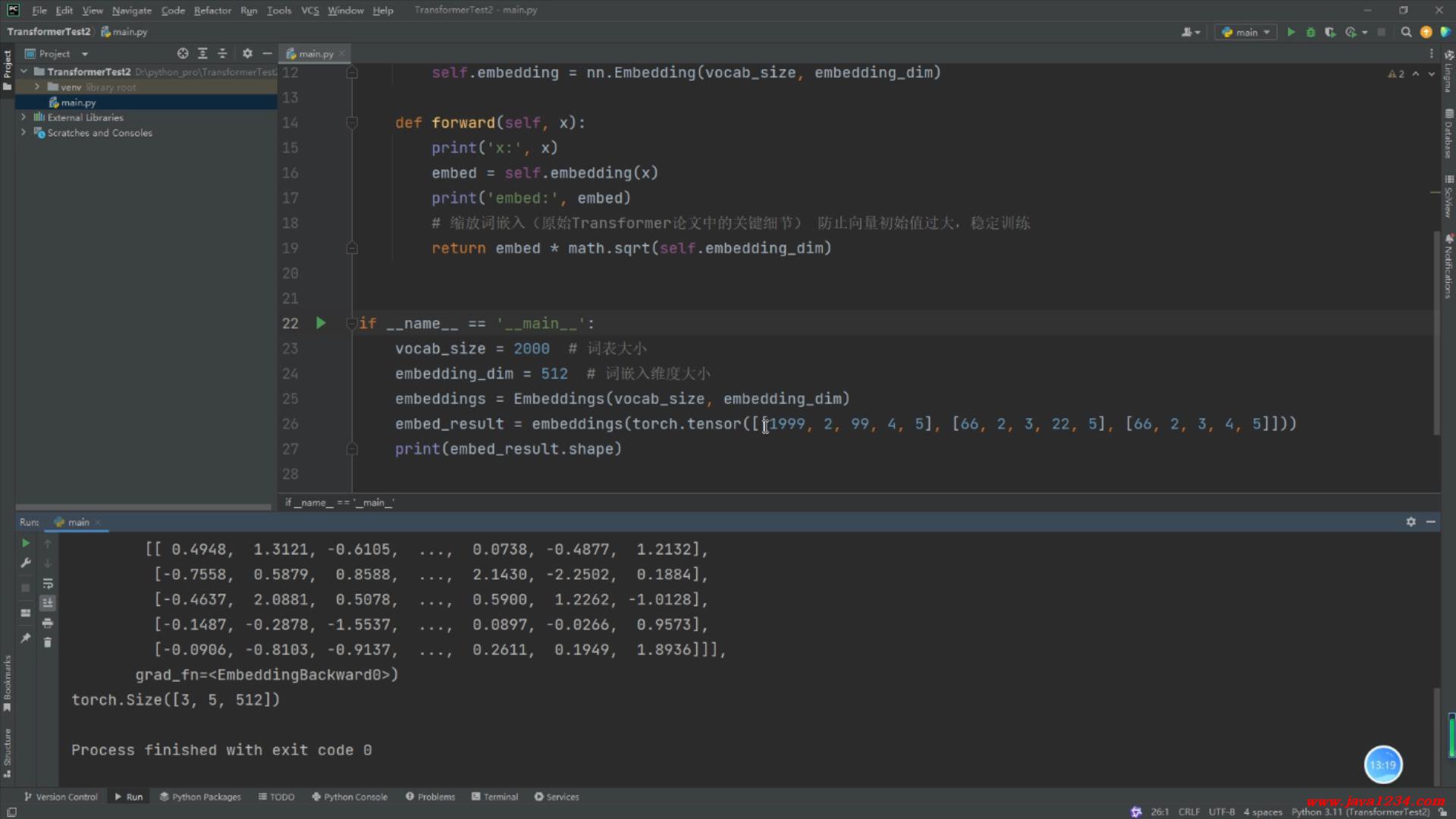Open Python Console tool window
This screenshot has width=1456, height=819.
pos(350,797)
